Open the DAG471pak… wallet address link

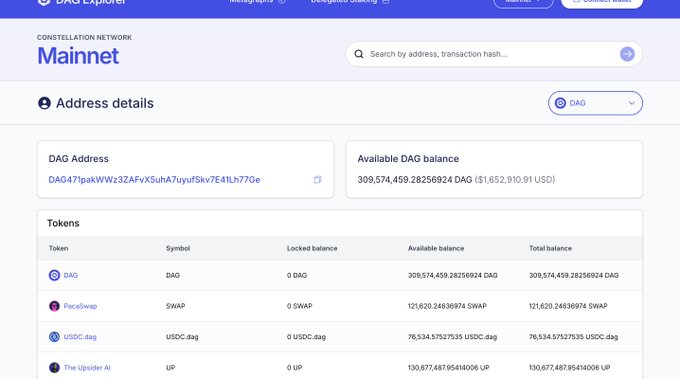tap(154, 180)
